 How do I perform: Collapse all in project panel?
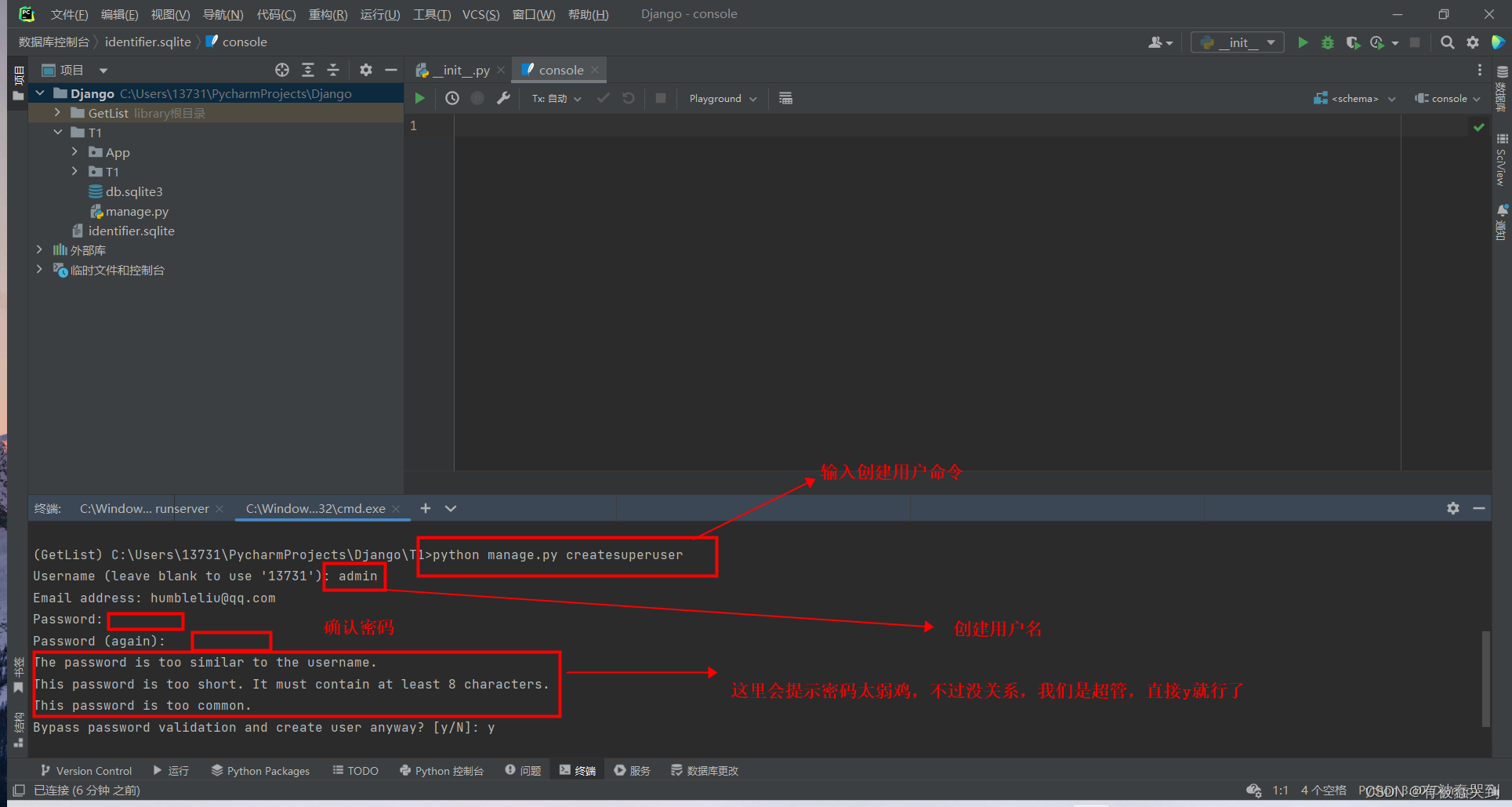pyautogui.click(x=333, y=70)
